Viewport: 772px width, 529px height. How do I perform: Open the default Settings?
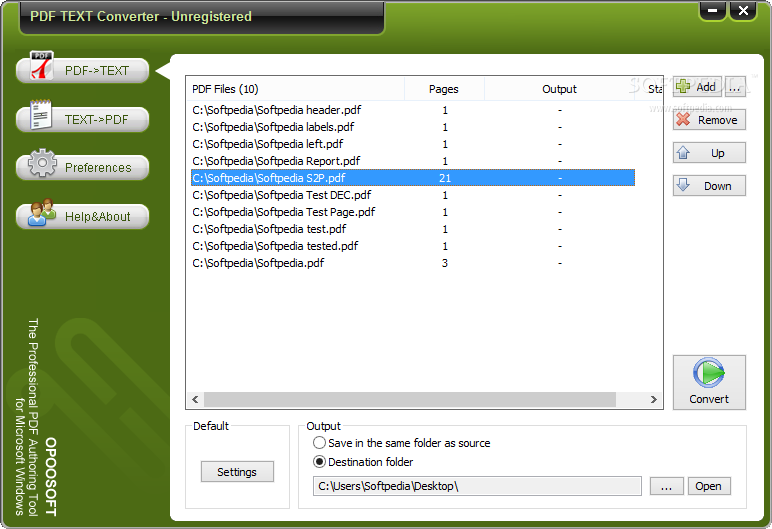237,472
